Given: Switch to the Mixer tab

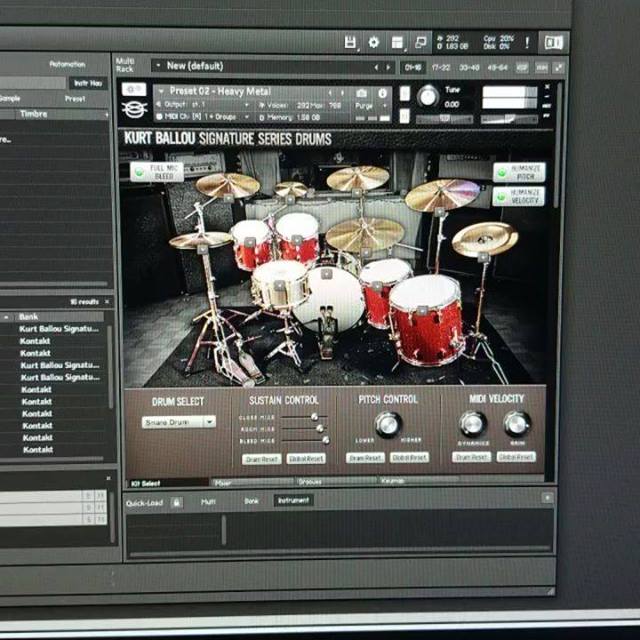Looking at the screenshot, I should (x=253, y=483).
